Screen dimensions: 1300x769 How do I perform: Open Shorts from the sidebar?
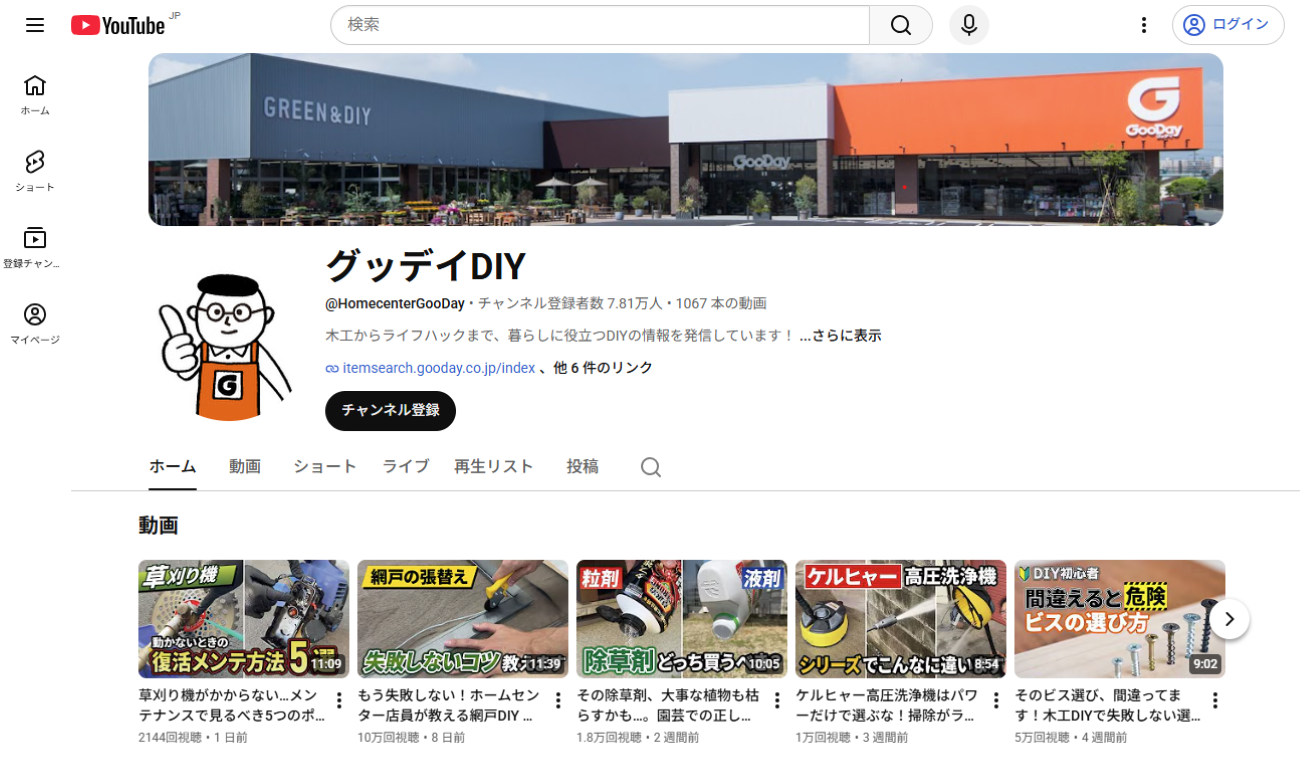(x=35, y=171)
